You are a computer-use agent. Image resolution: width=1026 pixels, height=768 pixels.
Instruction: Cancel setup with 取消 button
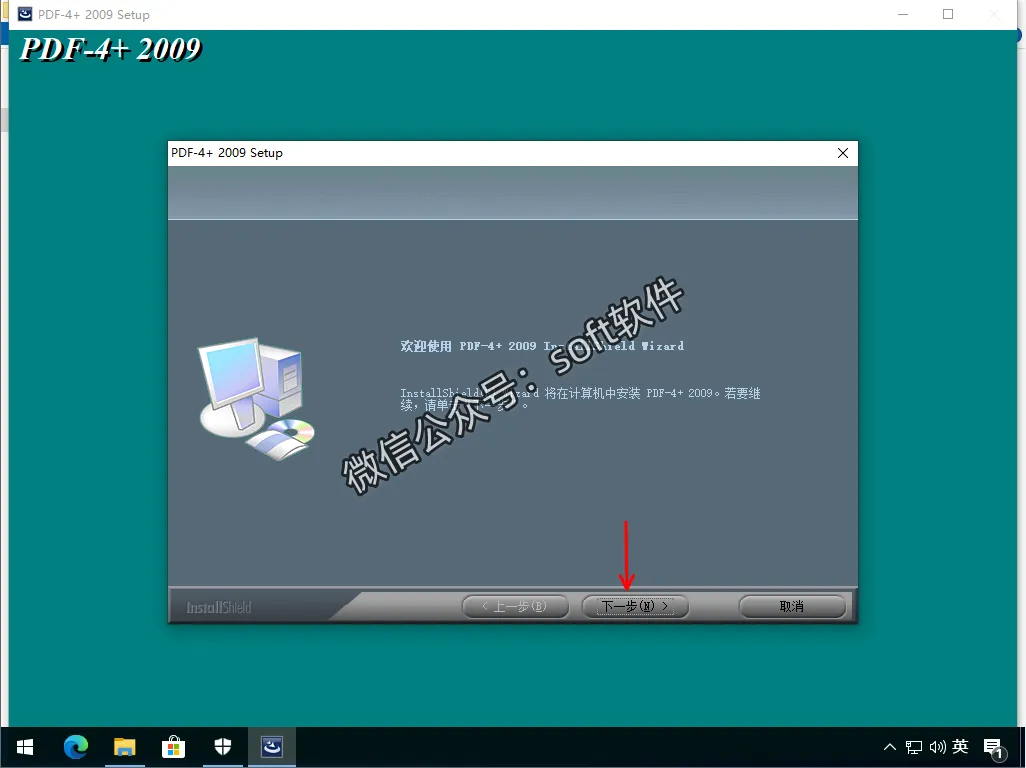click(x=792, y=606)
